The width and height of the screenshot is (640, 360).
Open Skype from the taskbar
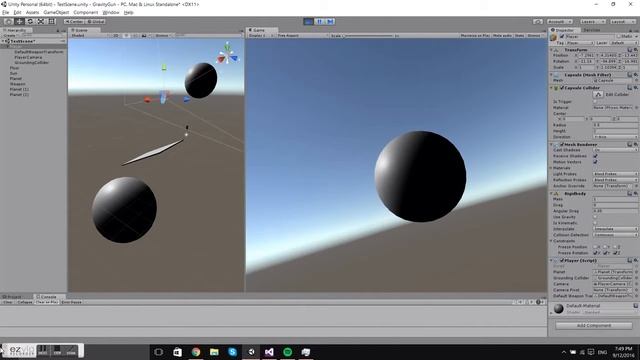pos(233,352)
